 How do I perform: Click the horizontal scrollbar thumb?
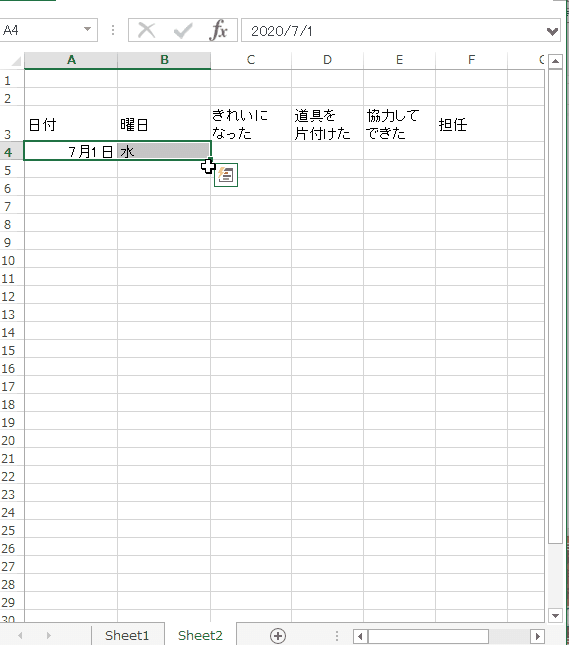(x=428, y=636)
